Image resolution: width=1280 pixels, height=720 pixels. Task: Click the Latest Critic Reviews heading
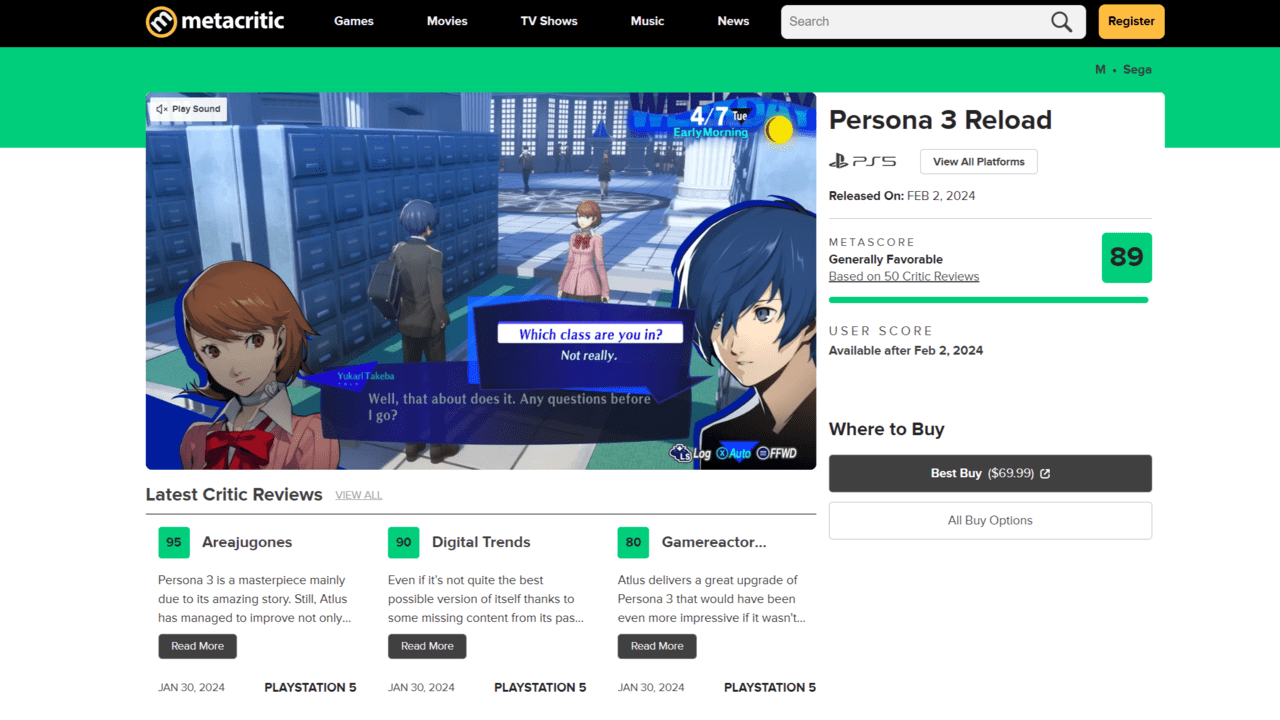click(x=234, y=495)
